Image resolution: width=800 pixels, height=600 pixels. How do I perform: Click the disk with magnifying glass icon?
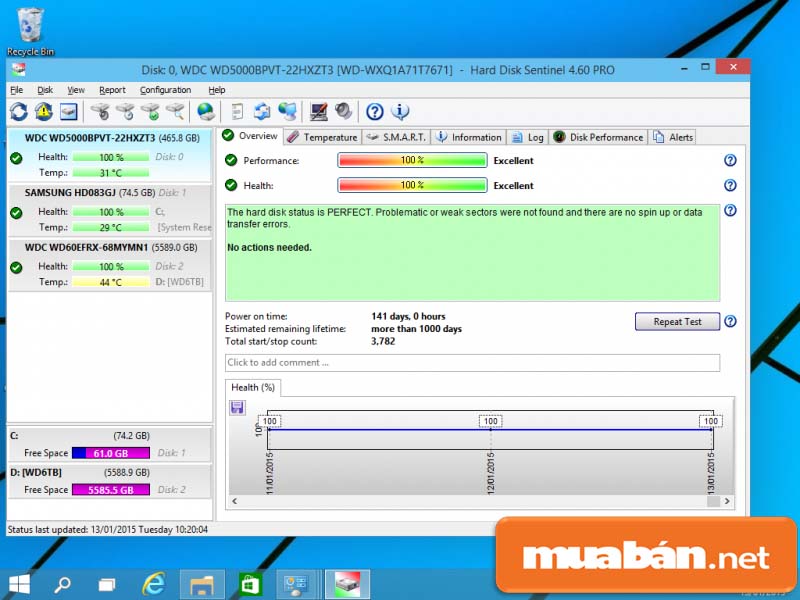[176, 111]
